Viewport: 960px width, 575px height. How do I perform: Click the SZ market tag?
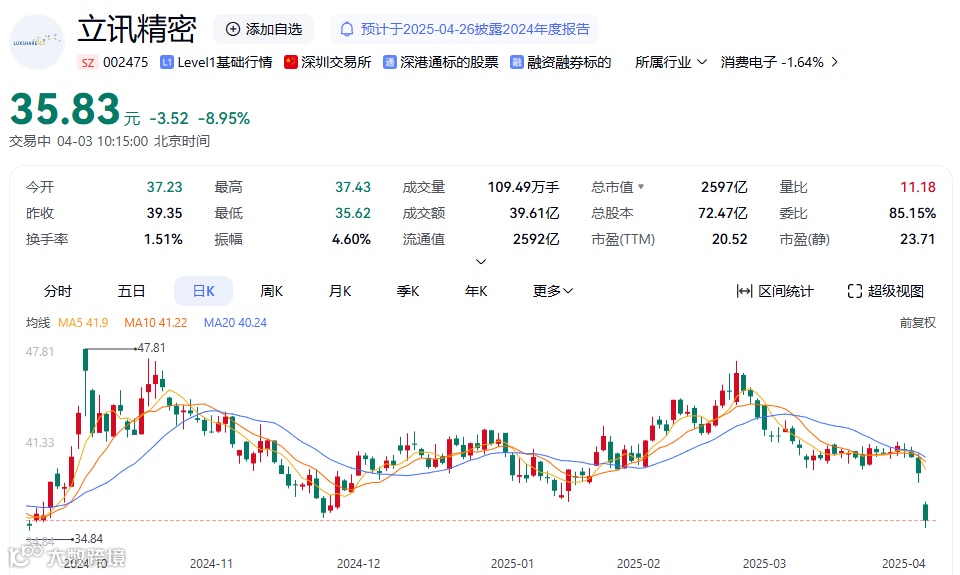pyautogui.click(x=88, y=62)
